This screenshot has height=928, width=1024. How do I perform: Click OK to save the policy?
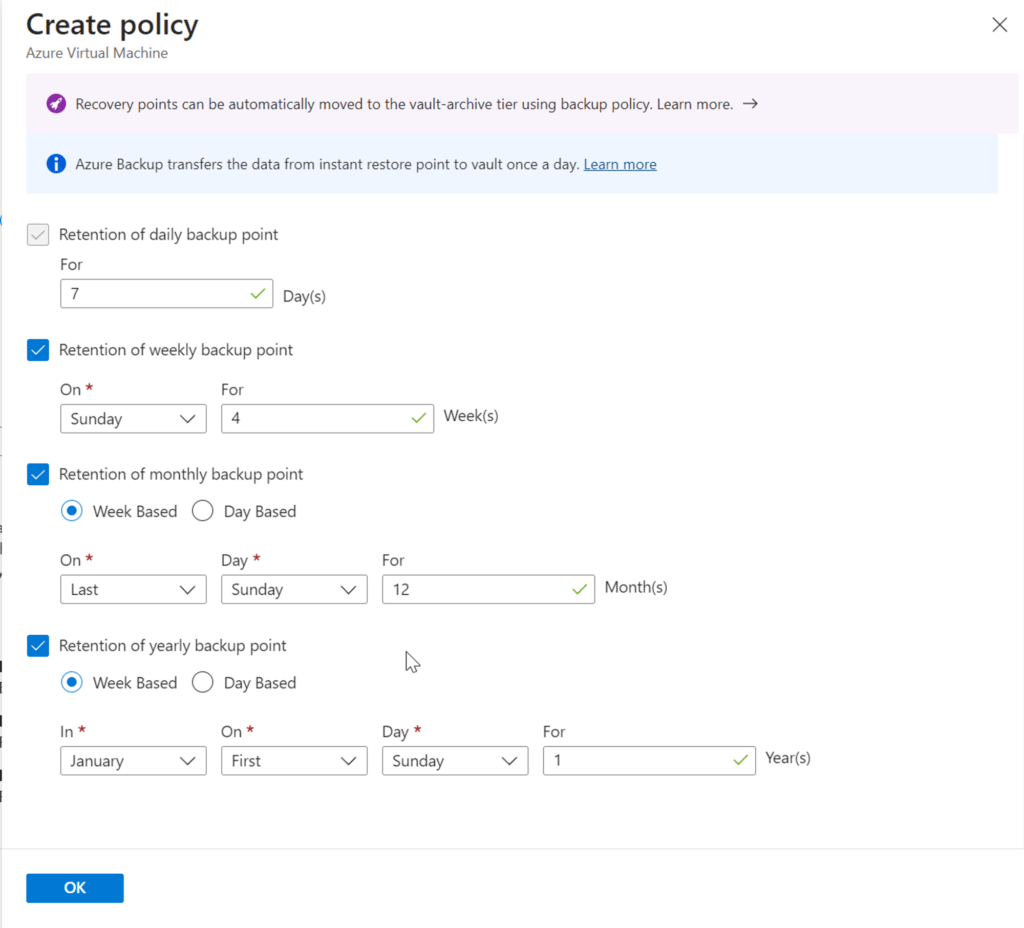75,888
